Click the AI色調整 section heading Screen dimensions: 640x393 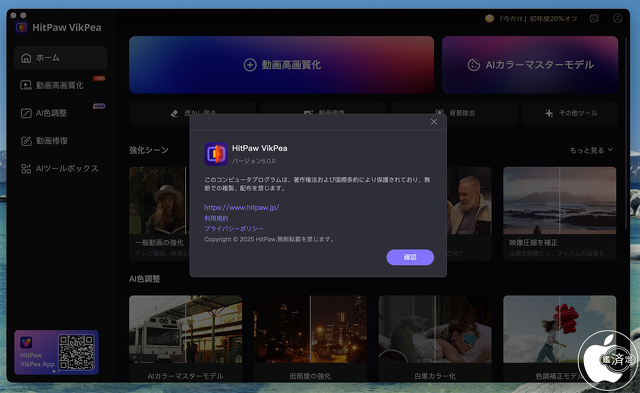(x=144, y=279)
